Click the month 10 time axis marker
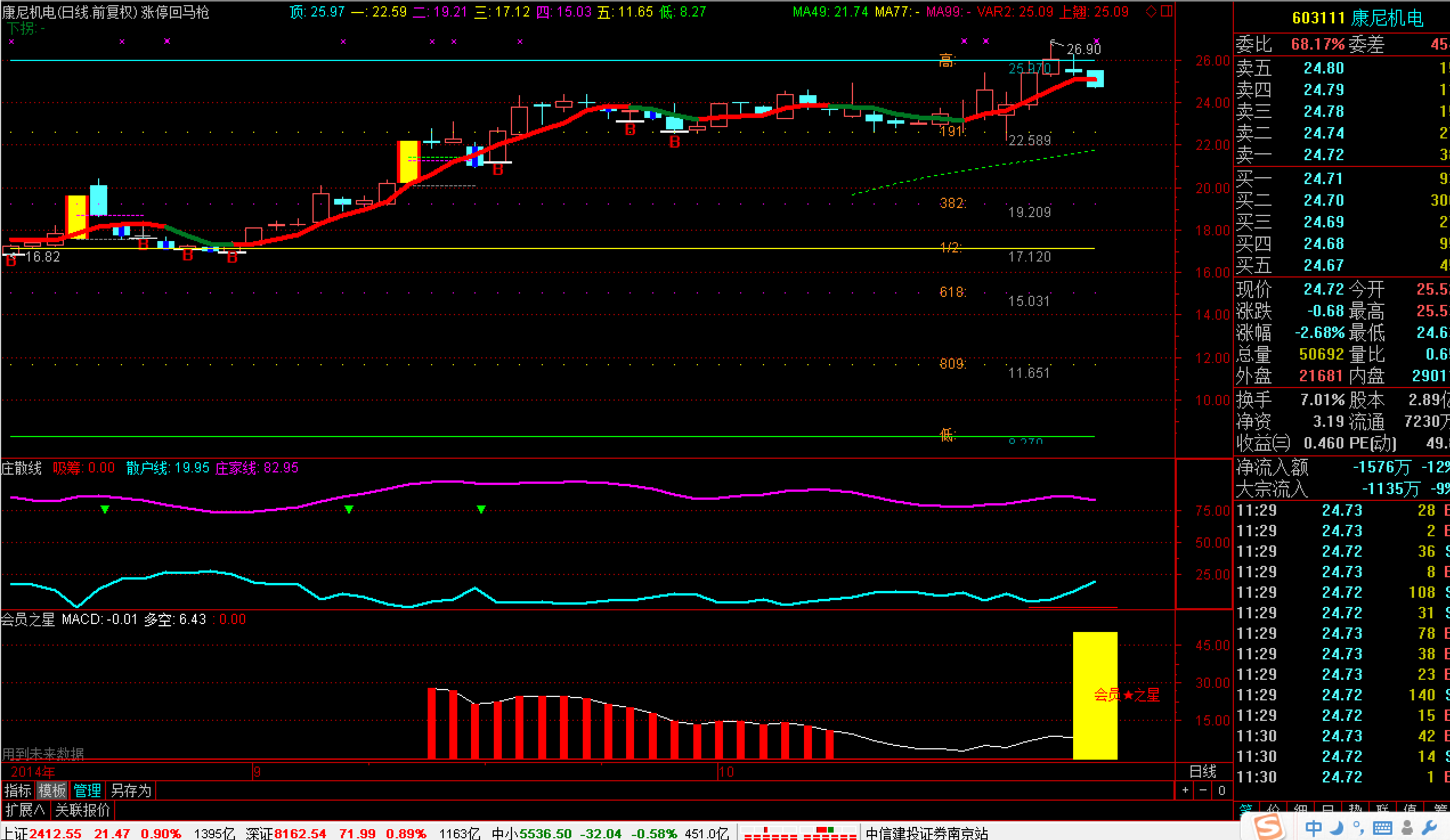Screen dimensions: 1450x840 (x=726, y=772)
